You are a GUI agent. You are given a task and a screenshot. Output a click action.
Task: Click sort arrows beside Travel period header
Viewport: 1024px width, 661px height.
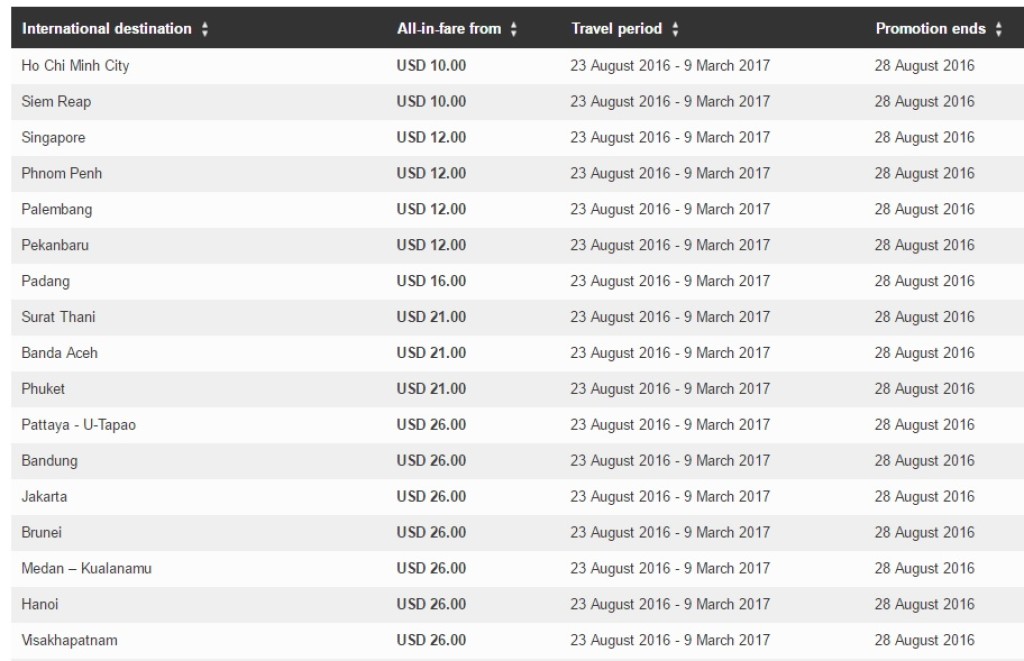tap(675, 30)
